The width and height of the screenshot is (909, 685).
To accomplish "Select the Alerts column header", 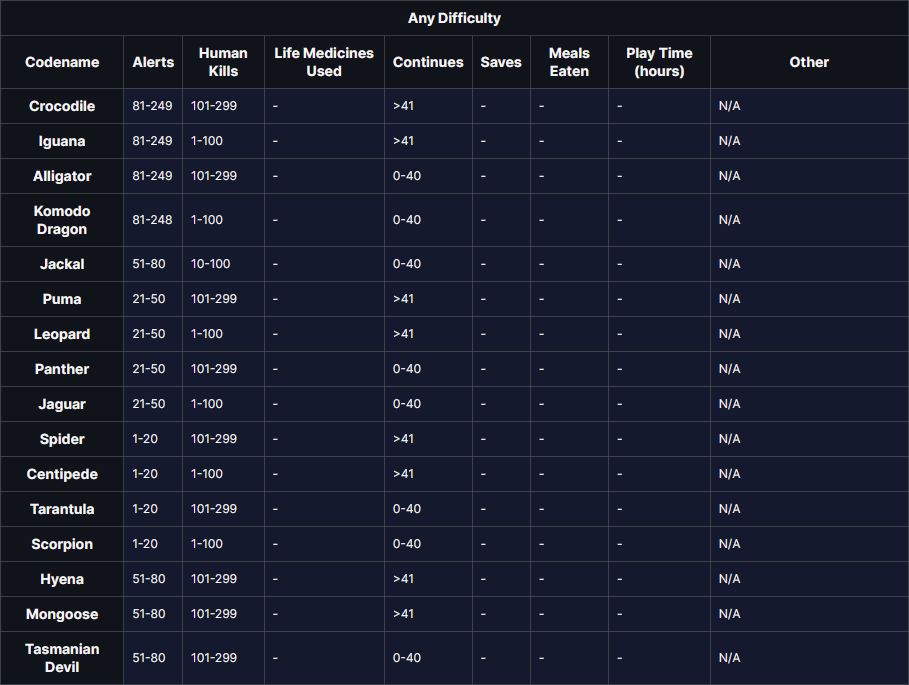I will coord(153,62).
